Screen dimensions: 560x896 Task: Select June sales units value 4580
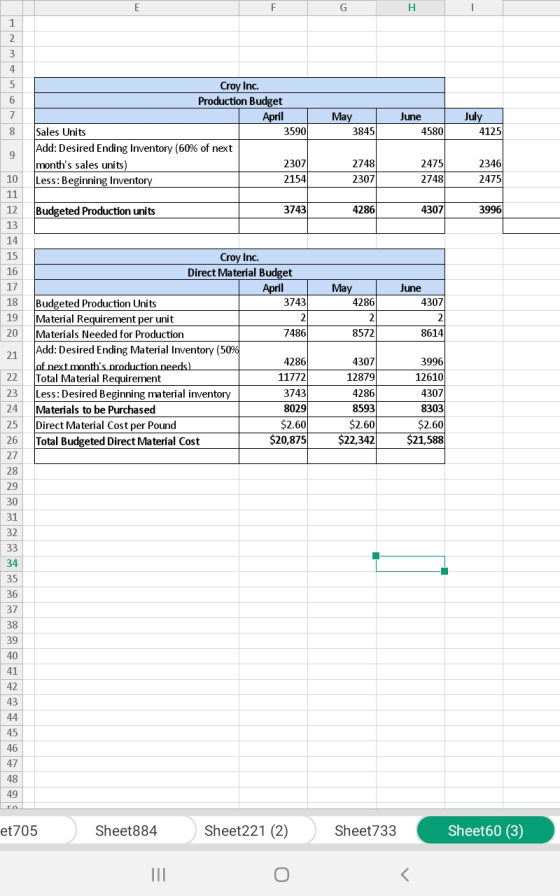(411, 131)
